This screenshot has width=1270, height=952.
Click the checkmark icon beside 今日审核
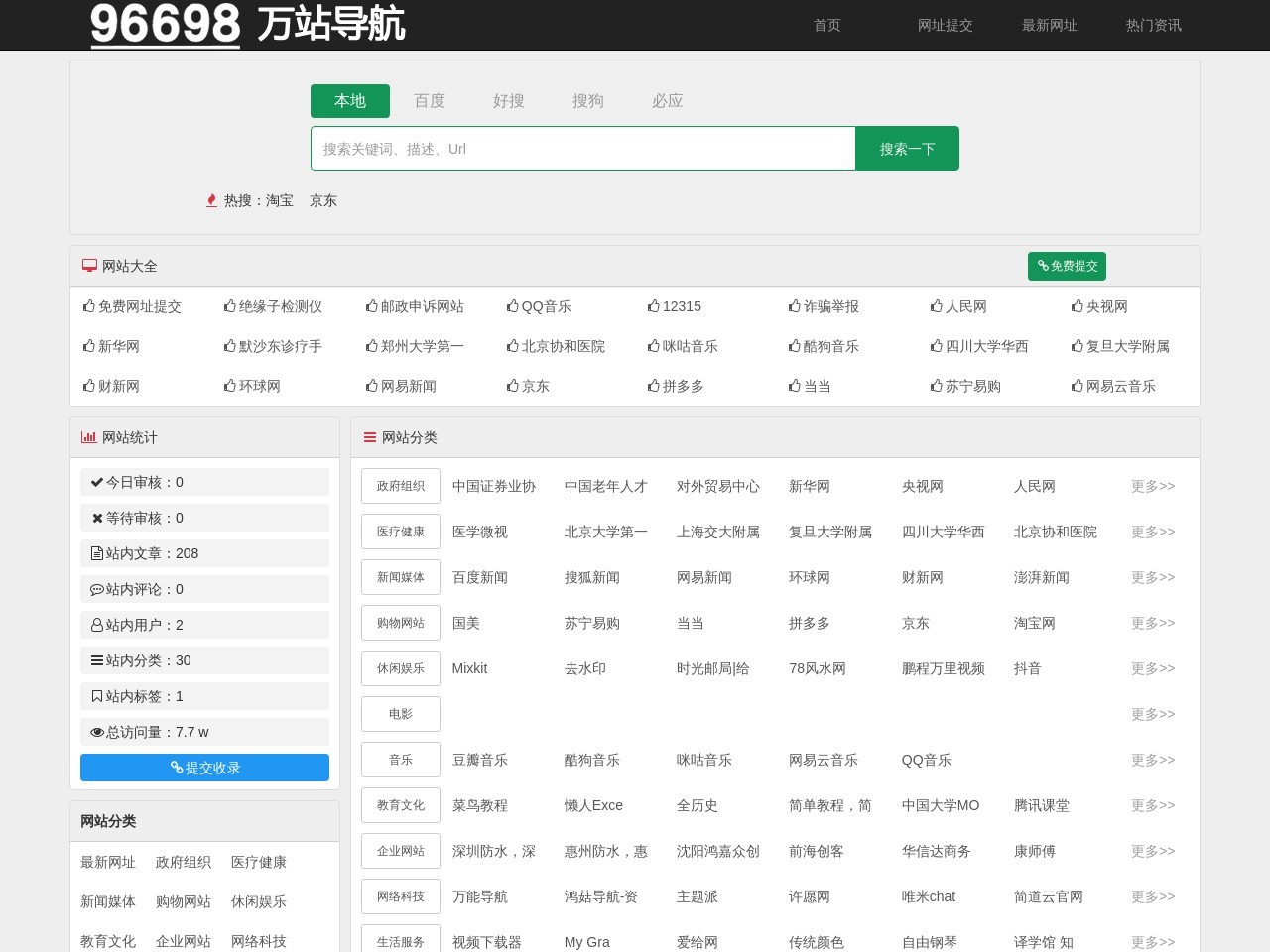[x=96, y=482]
